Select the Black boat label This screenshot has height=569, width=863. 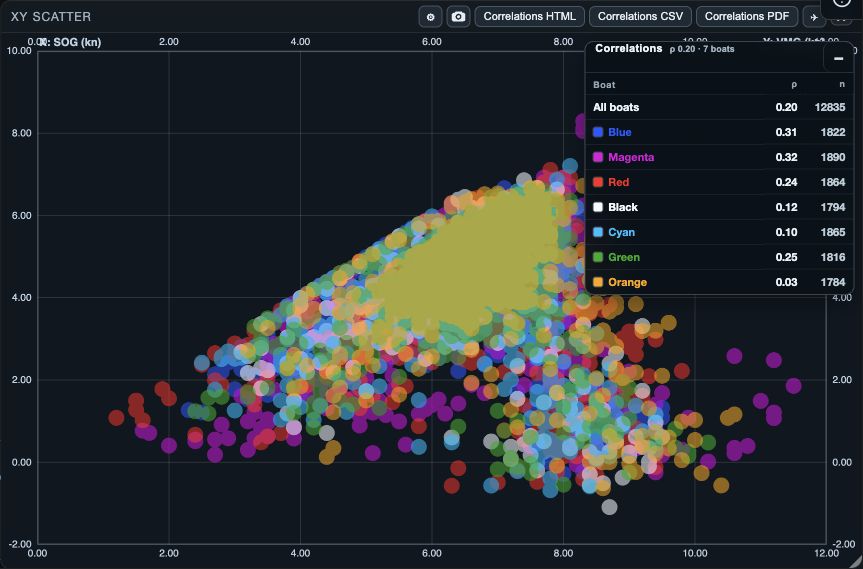coord(623,207)
